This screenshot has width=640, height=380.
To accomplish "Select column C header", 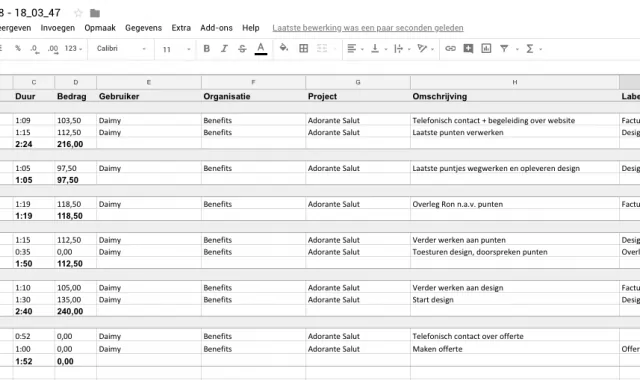I will coord(34,82).
